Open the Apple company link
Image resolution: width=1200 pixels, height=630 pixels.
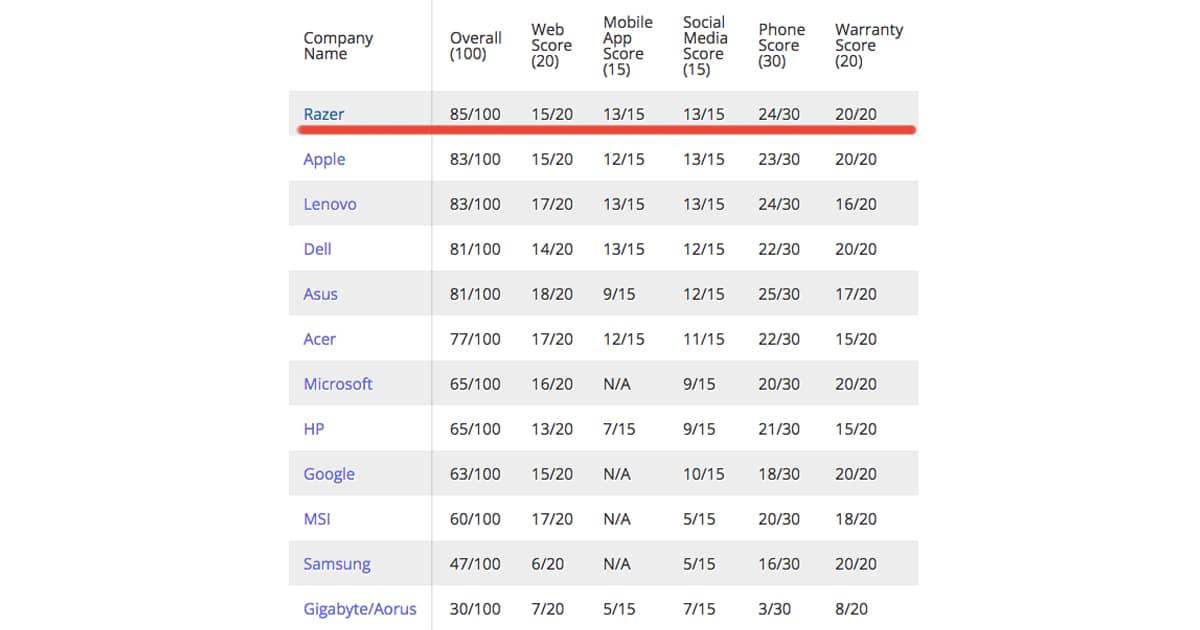click(x=324, y=159)
